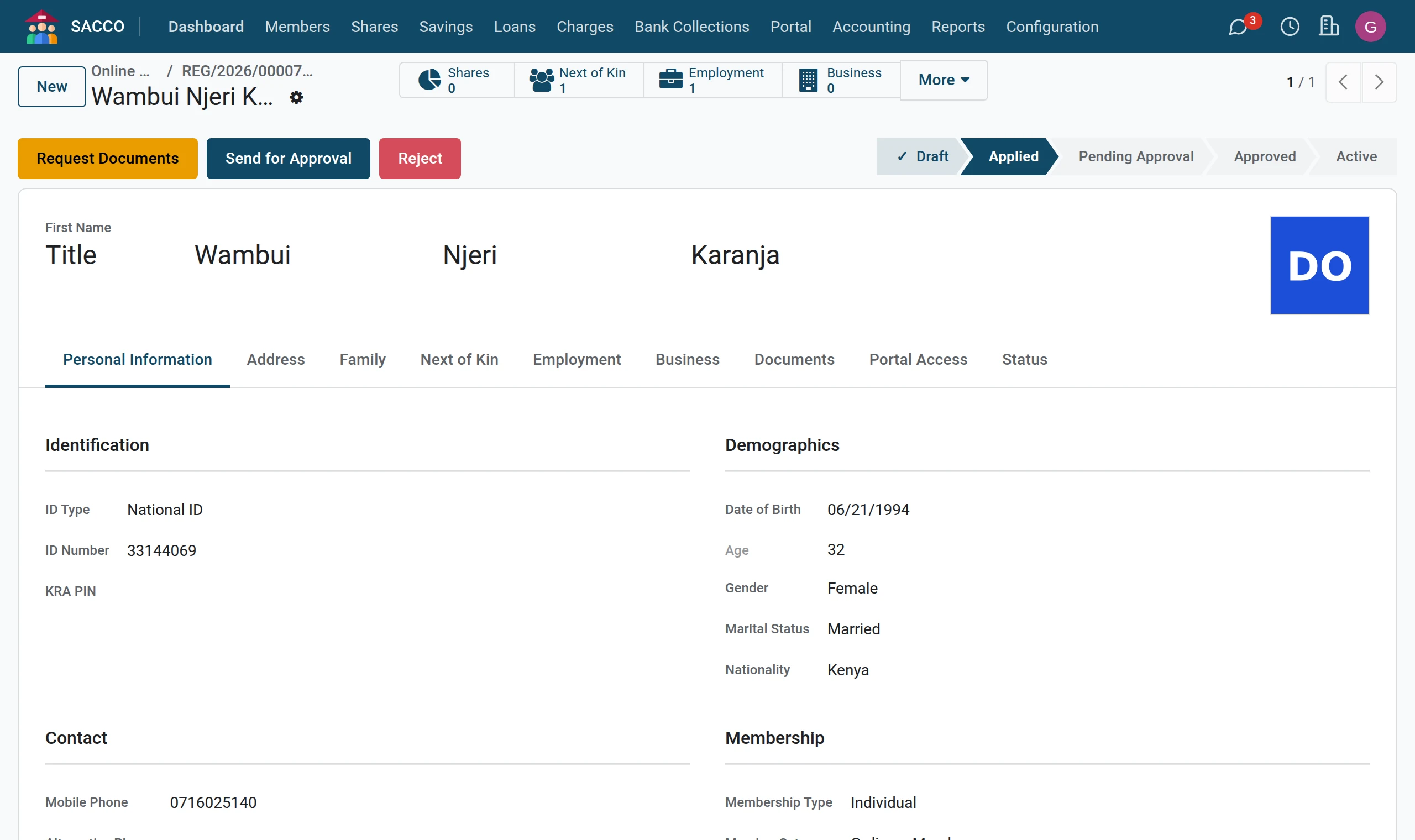Open the Loans menu
1415x840 pixels.
[515, 27]
